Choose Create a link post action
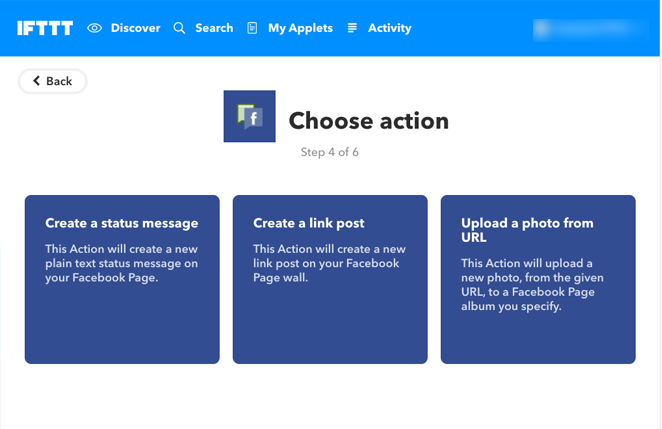This screenshot has height=429, width=662. pyautogui.click(x=330, y=279)
